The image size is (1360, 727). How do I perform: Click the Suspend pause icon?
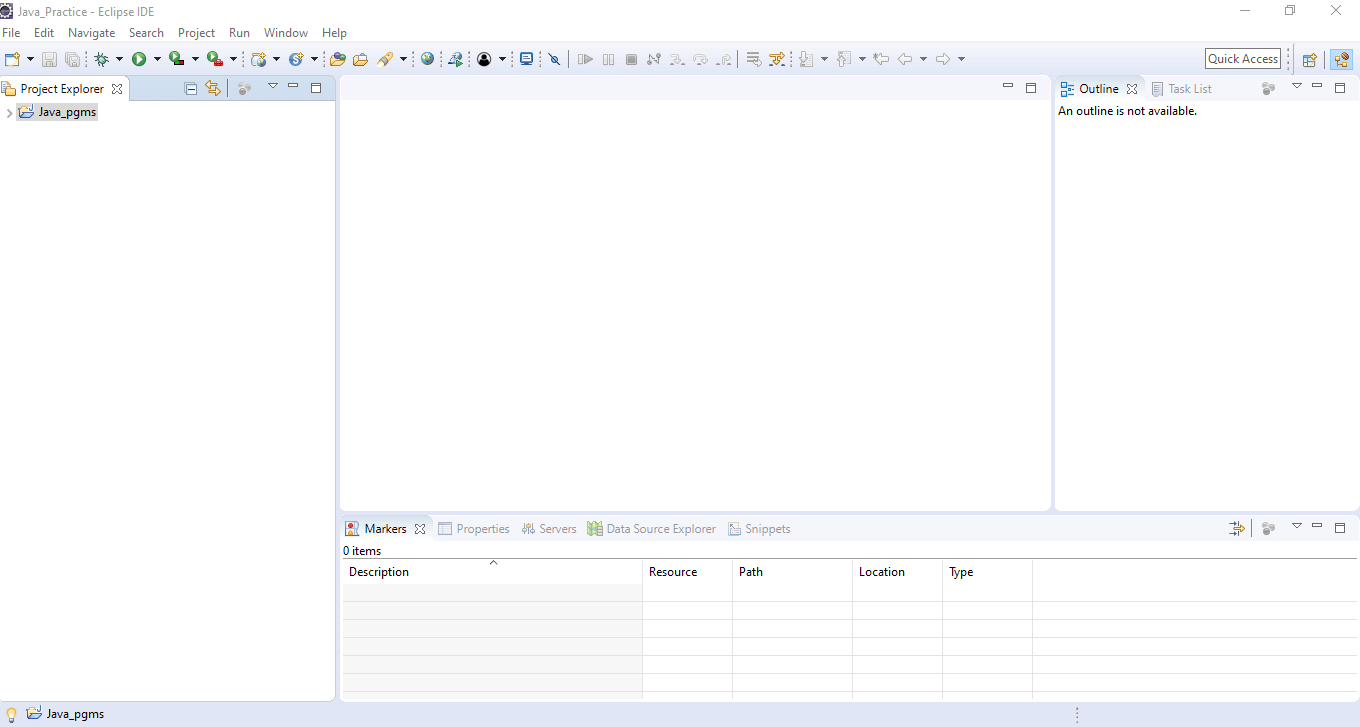tap(608, 59)
